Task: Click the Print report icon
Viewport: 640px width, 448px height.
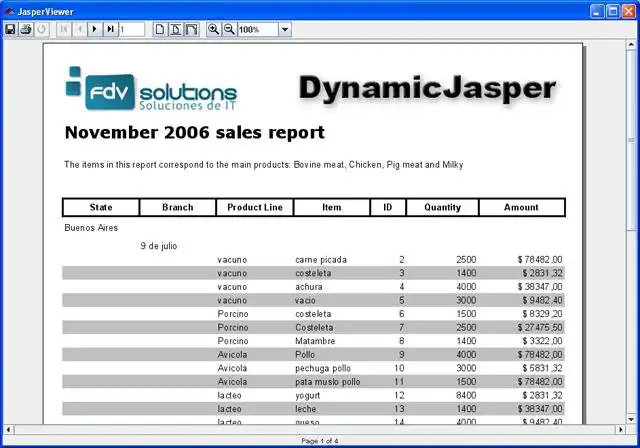Action: click(x=26, y=29)
